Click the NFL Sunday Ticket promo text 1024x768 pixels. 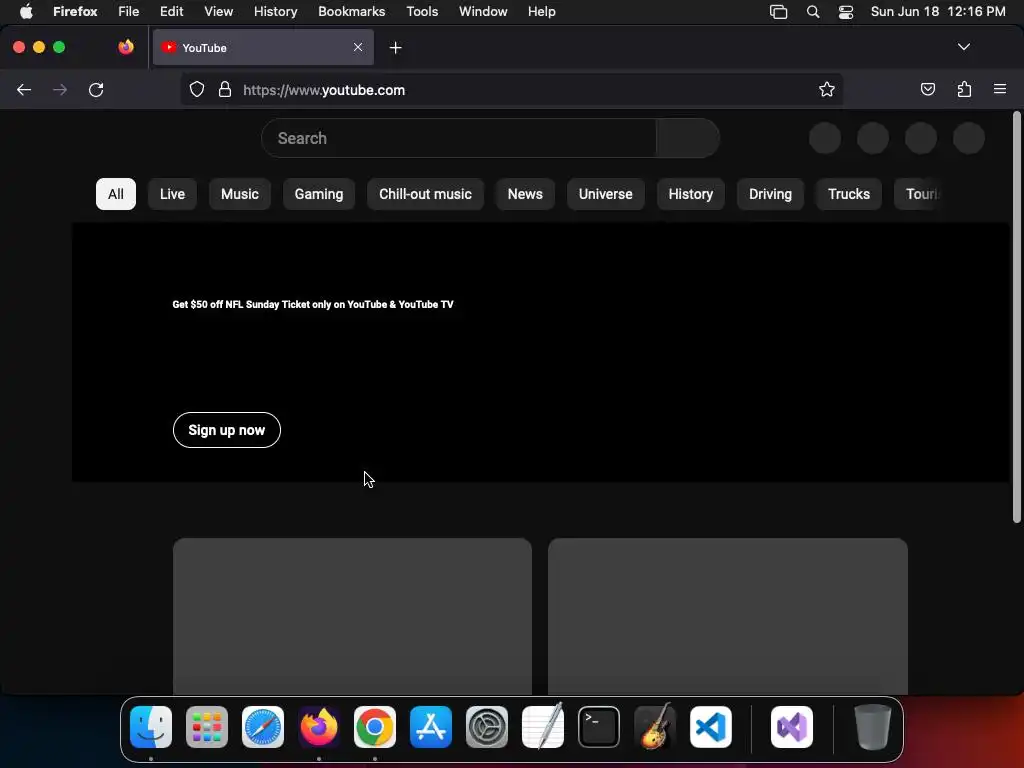coord(313,304)
